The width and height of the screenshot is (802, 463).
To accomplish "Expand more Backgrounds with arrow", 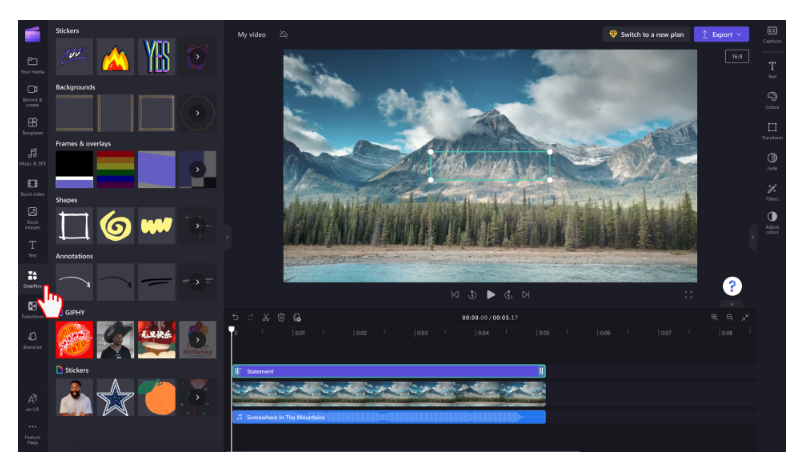I will click(x=197, y=113).
